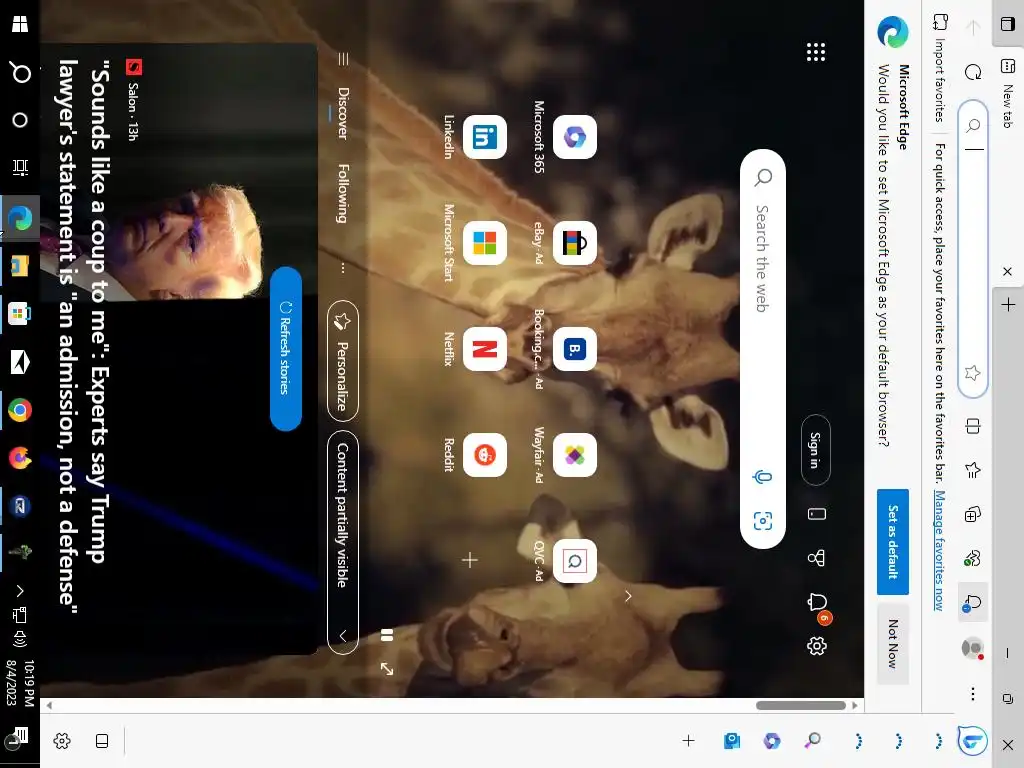Open Browser essentials heart icon

pos(972,558)
